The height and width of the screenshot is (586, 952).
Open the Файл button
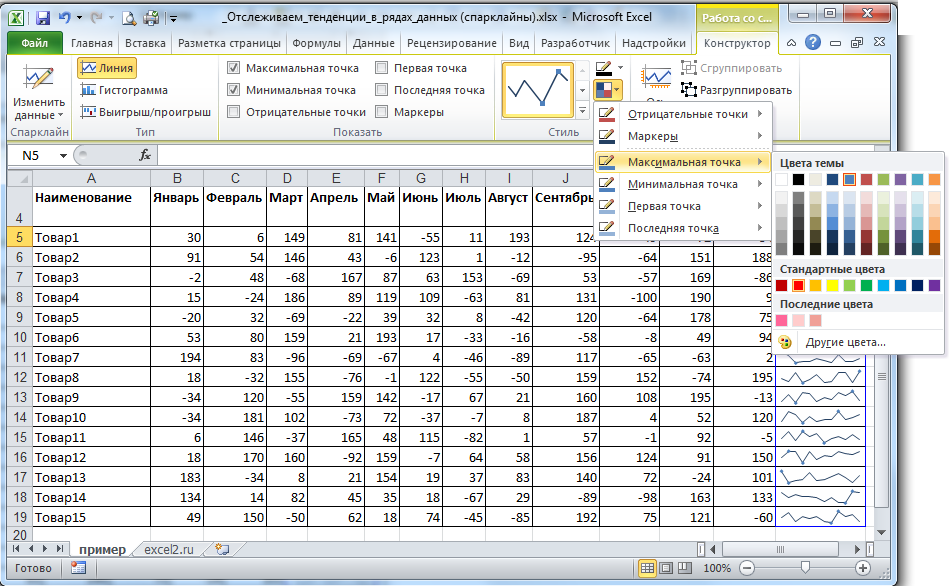[34, 44]
